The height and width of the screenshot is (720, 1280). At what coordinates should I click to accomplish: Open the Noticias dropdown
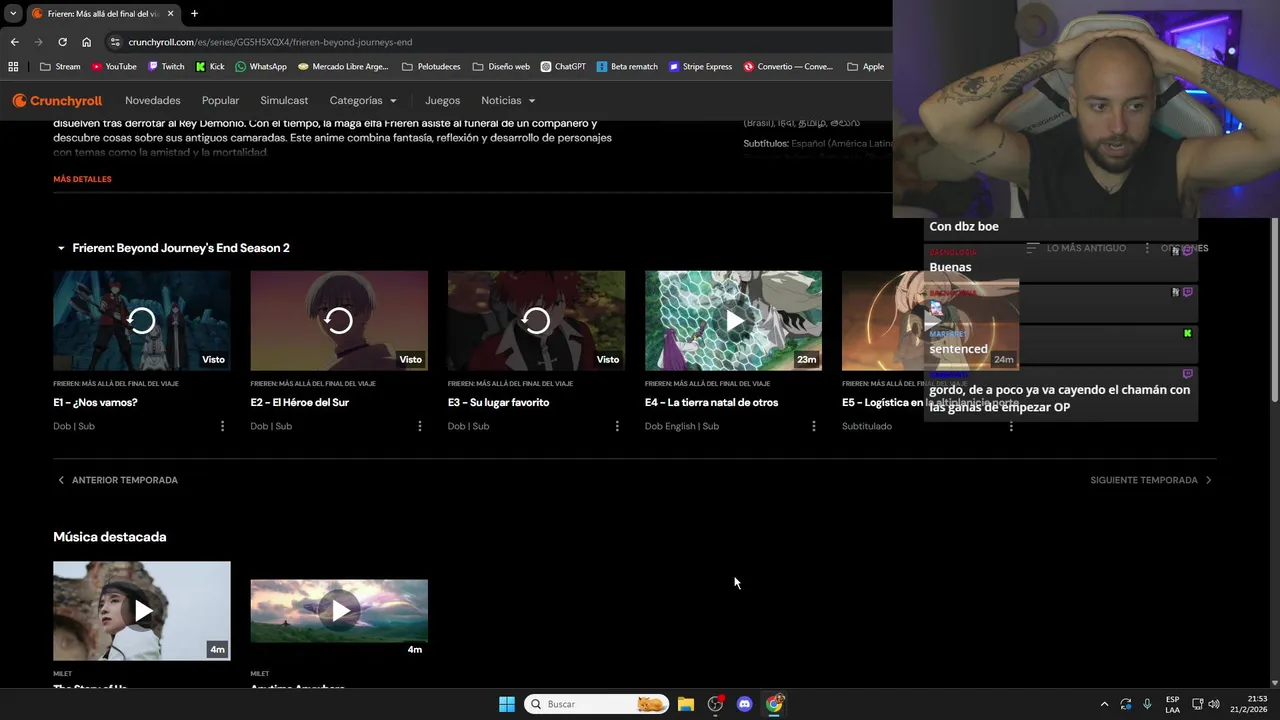click(x=508, y=101)
